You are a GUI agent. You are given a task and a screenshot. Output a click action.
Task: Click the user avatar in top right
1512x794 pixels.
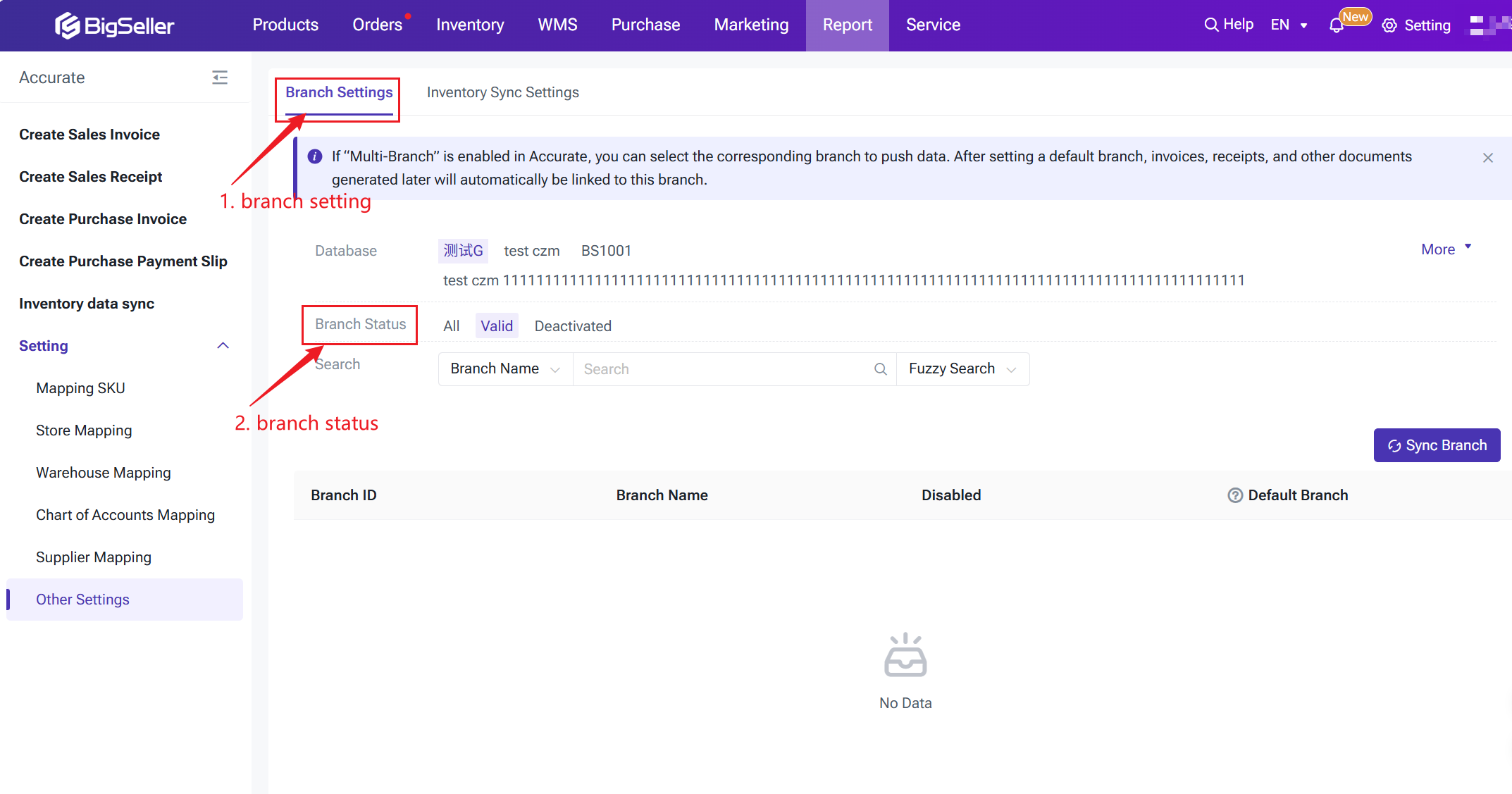[x=1488, y=25]
